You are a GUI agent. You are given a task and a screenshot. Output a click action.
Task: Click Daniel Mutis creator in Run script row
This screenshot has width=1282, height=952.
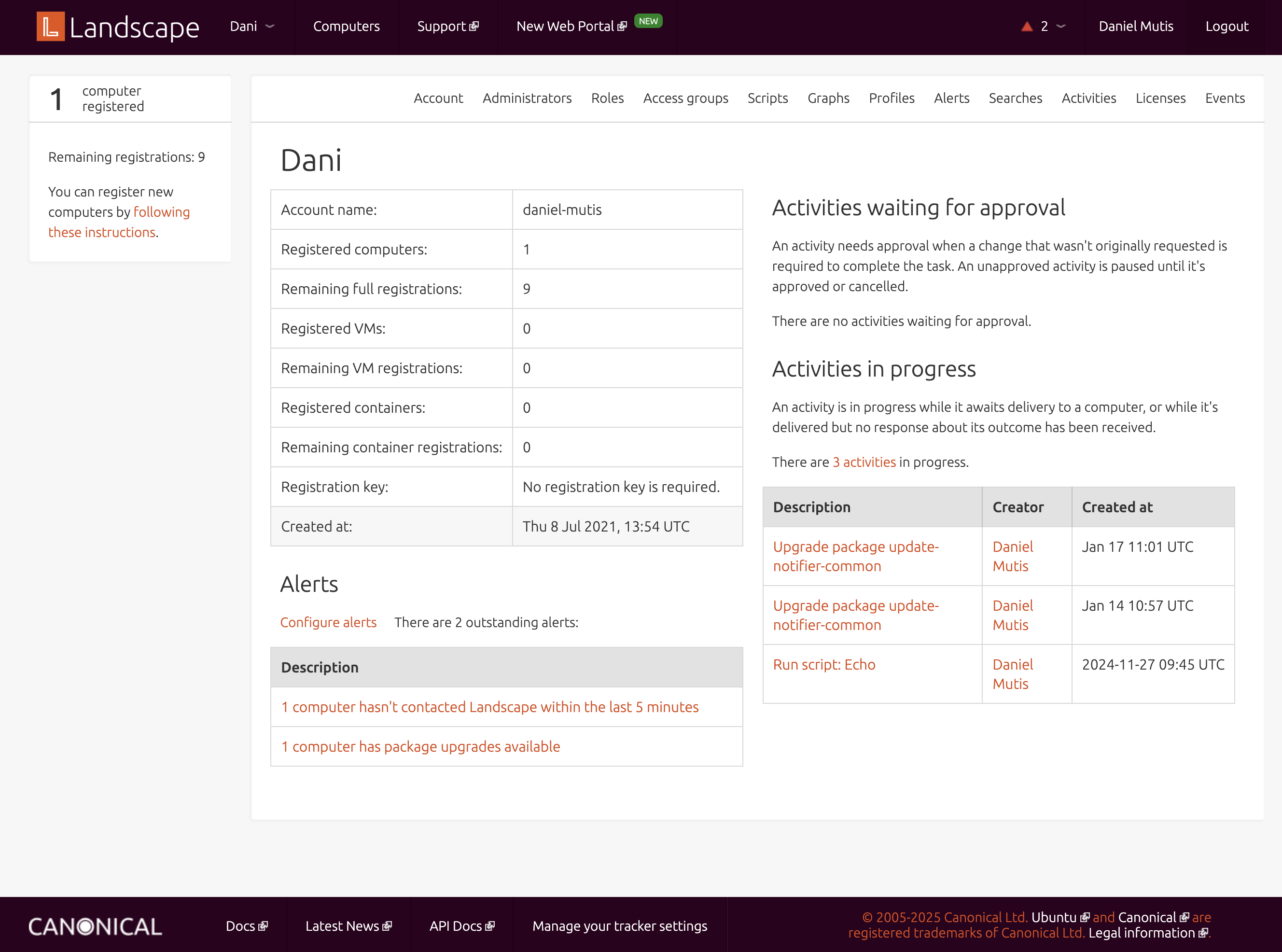point(1012,673)
